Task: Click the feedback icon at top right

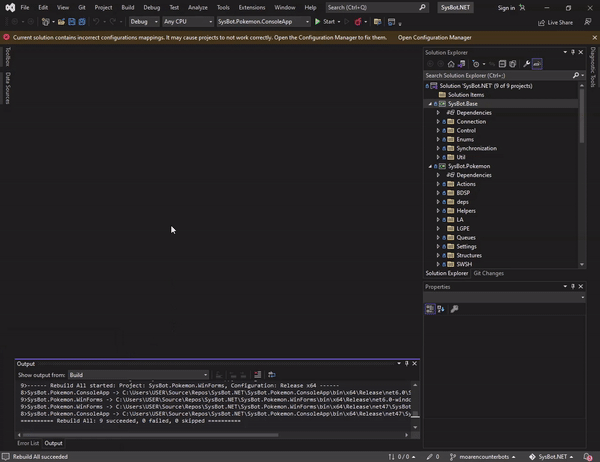Action: (x=588, y=22)
